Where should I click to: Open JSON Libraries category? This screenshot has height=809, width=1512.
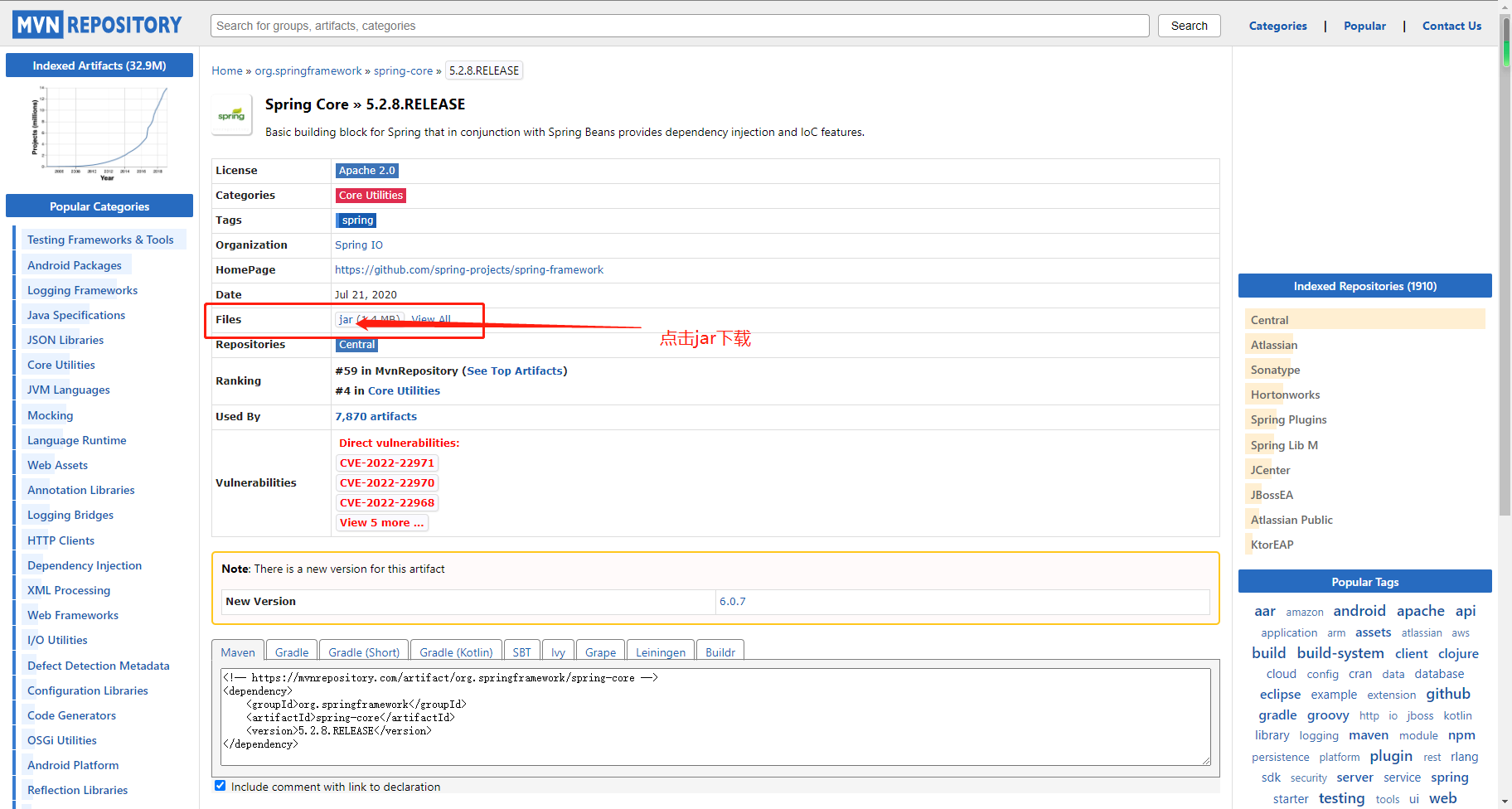tap(65, 340)
